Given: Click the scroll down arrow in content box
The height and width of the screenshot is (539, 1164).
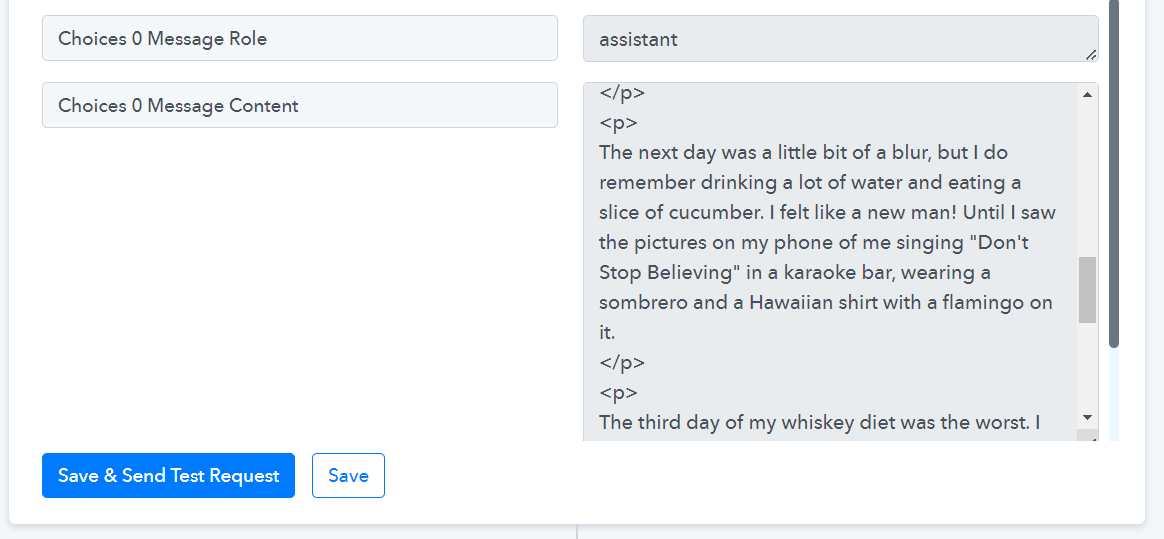Looking at the screenshot, I should (1087, 417).
